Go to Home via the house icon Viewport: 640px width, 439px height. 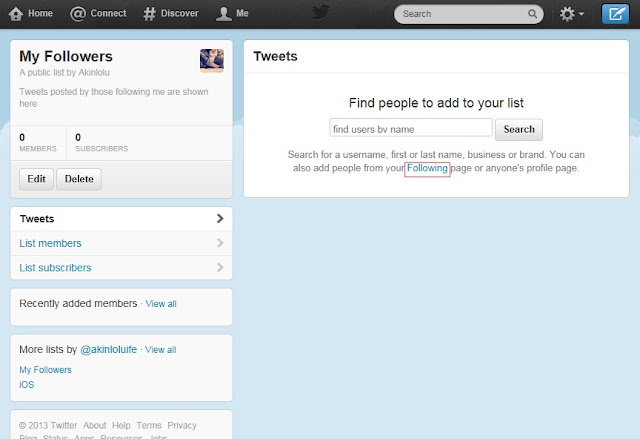coord(16,14)
